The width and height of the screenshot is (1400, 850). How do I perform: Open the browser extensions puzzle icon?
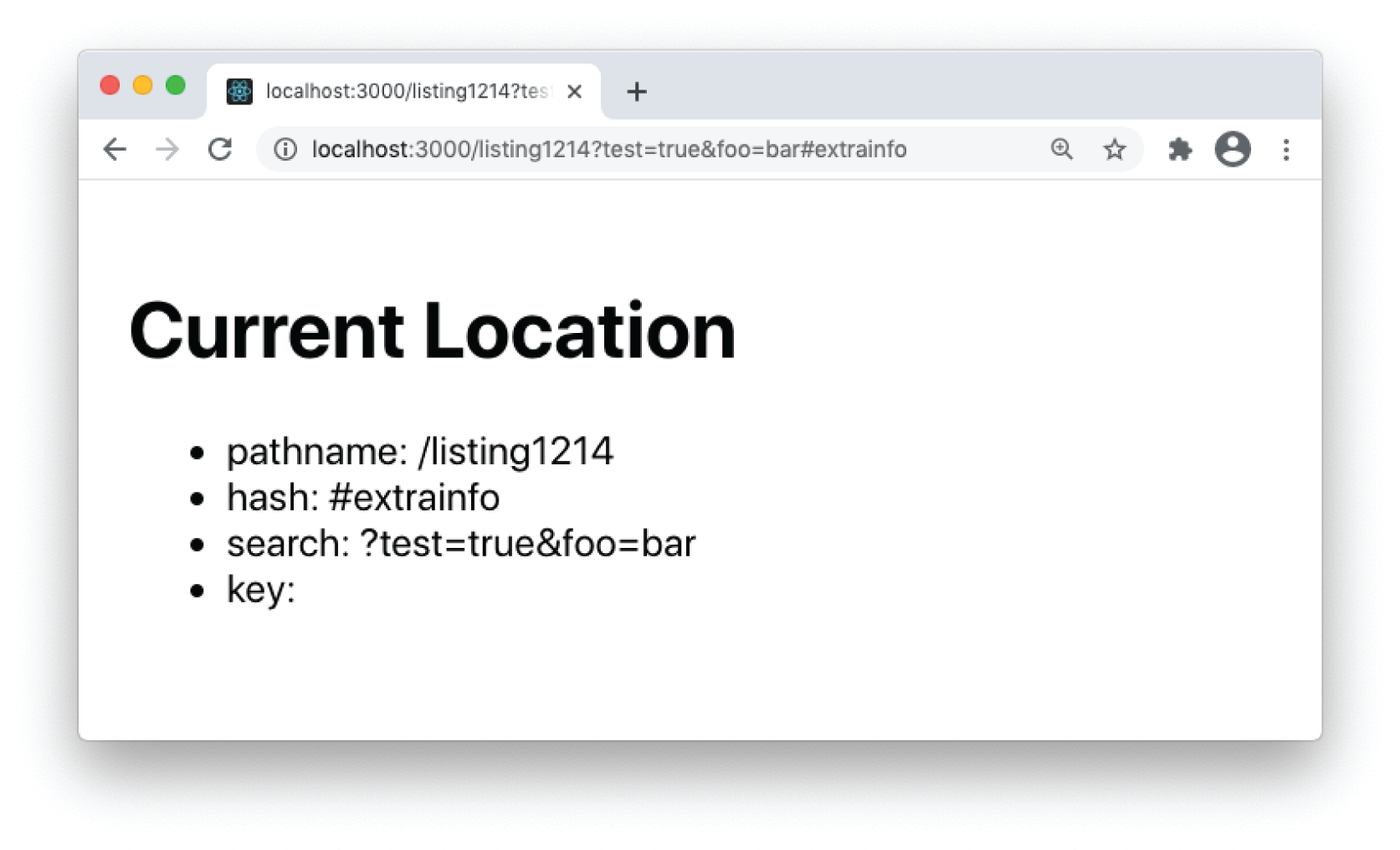pyautogui.click(x=1180, y=149)
